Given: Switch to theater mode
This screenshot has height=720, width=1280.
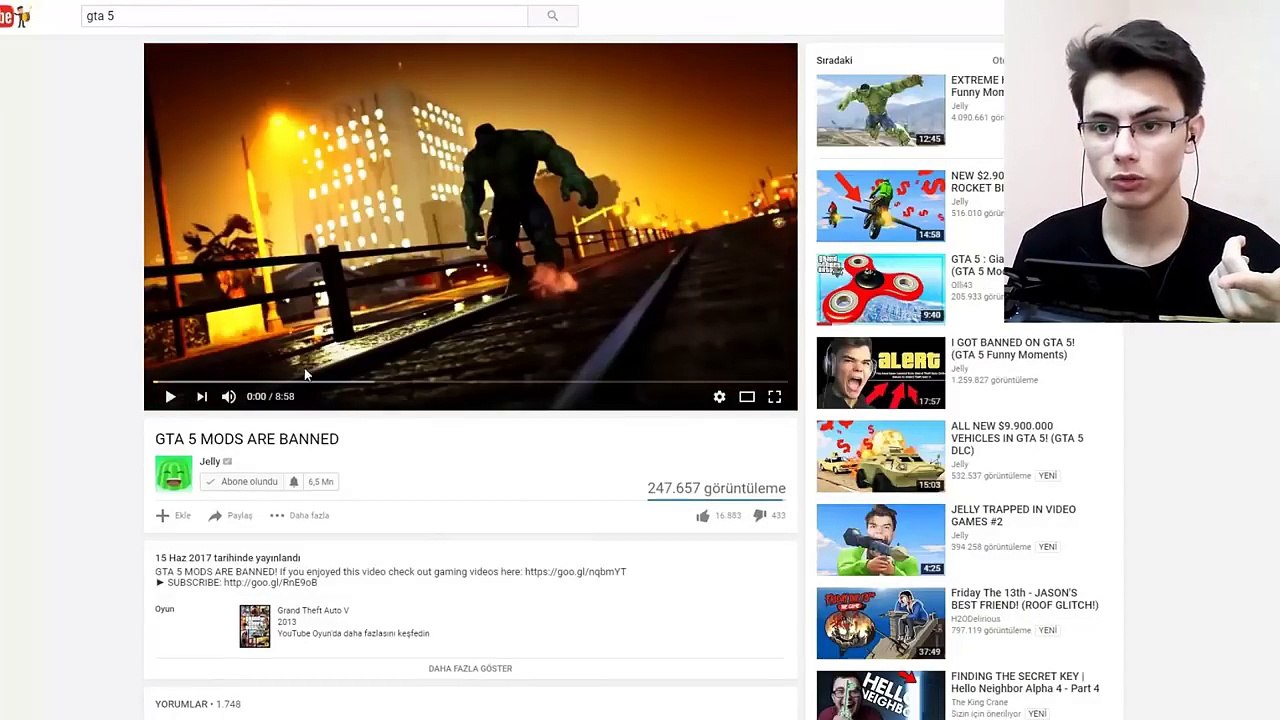Looking at the screenshot, I should click(747, 397).
